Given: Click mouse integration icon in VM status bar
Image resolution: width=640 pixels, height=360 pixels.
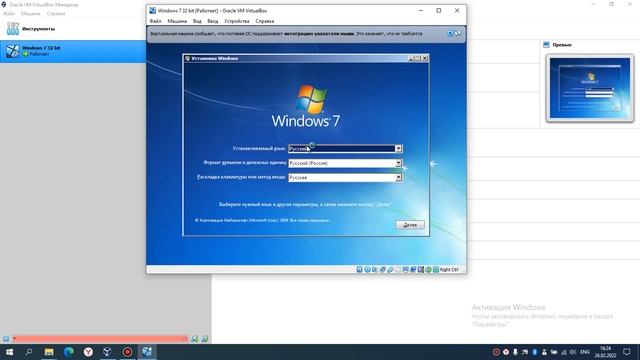Looking at the screenshot, I should click(x=428, y=269).
